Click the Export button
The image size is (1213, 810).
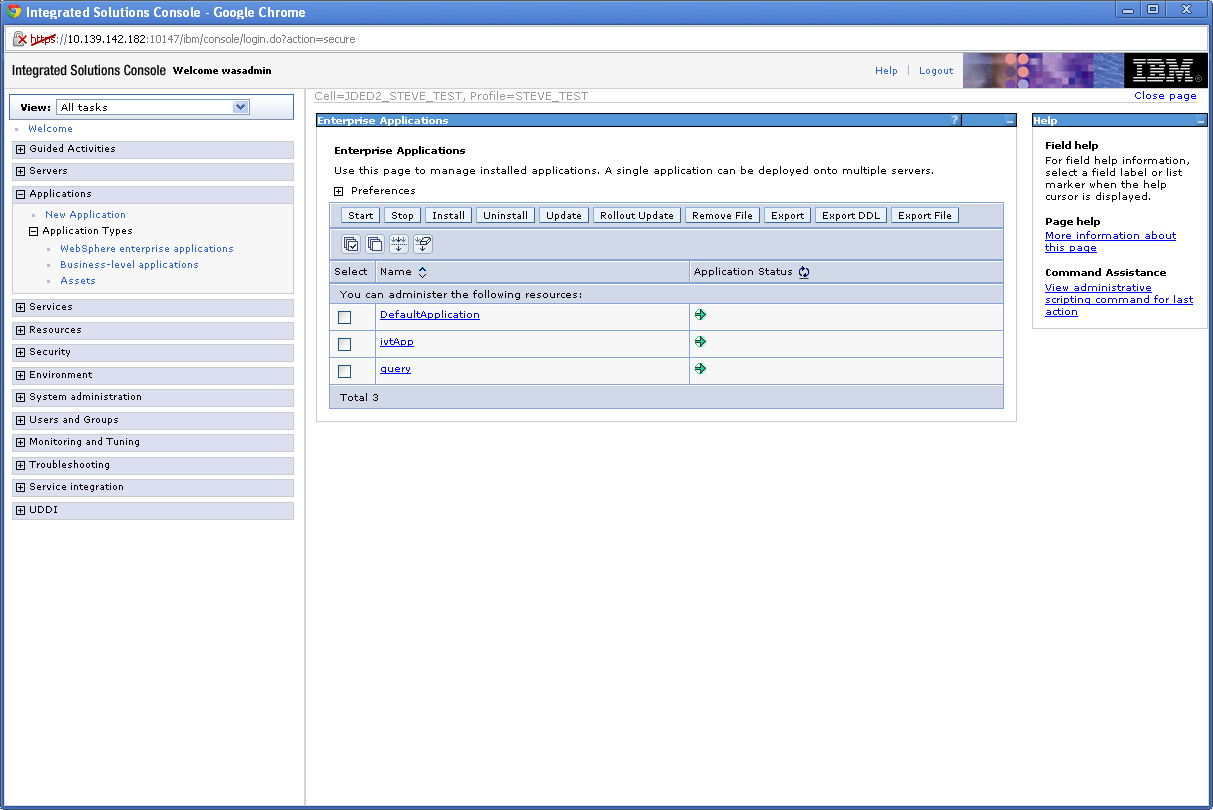(788, 215)
